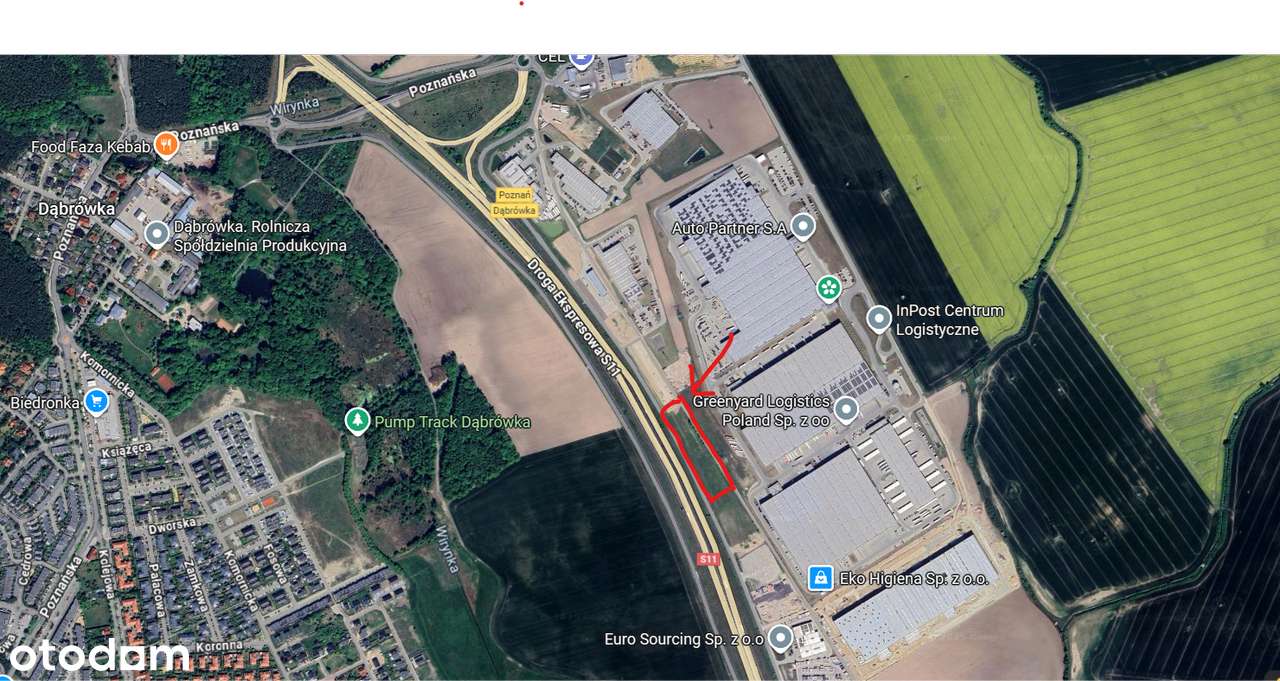Select the Dąbrówka Rolnicza Spółdzielnia Produkcyjna marker
This screenshot has height=681, width=1280.
156,235
